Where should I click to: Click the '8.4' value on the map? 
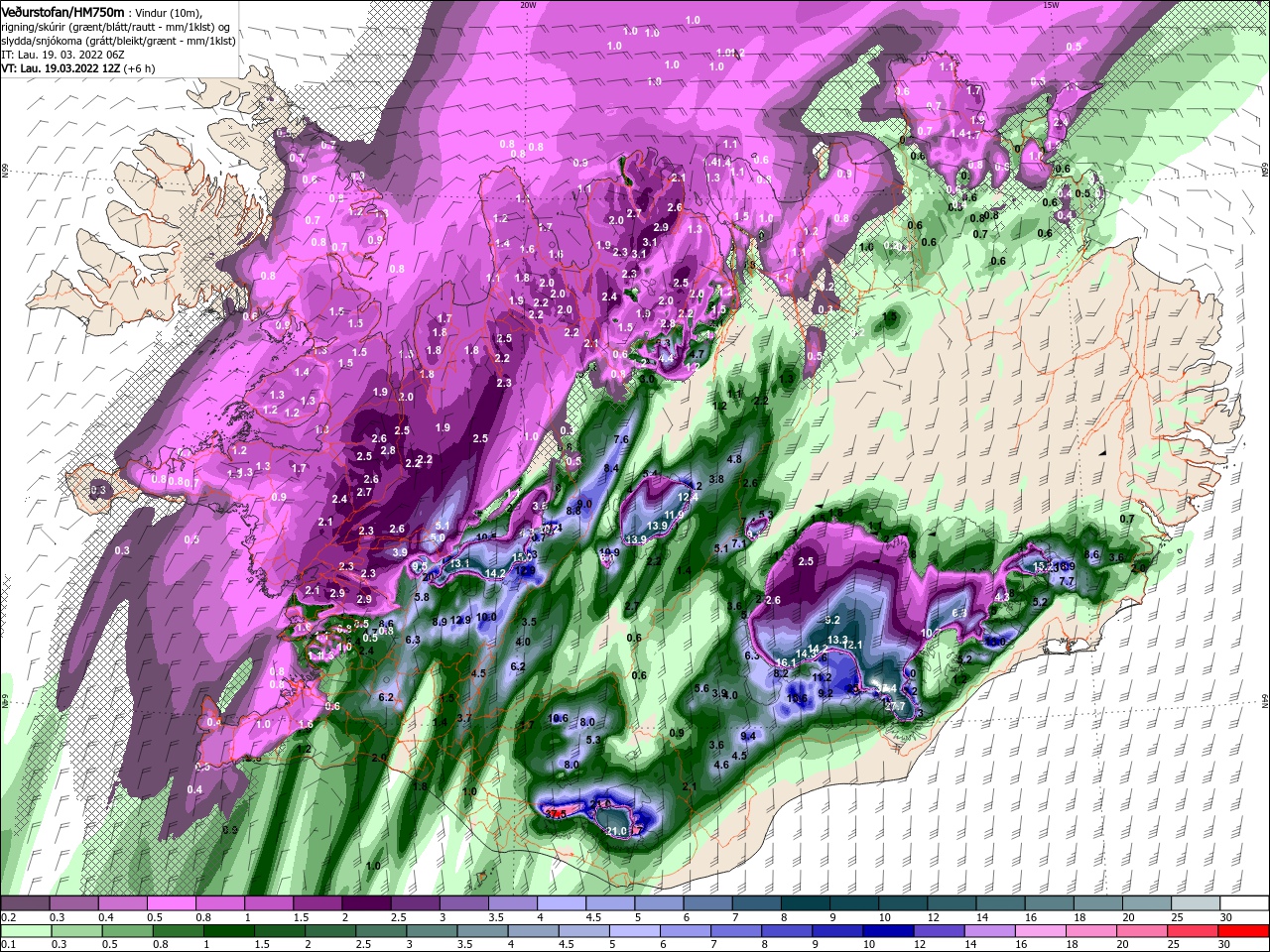coord(611,468)
